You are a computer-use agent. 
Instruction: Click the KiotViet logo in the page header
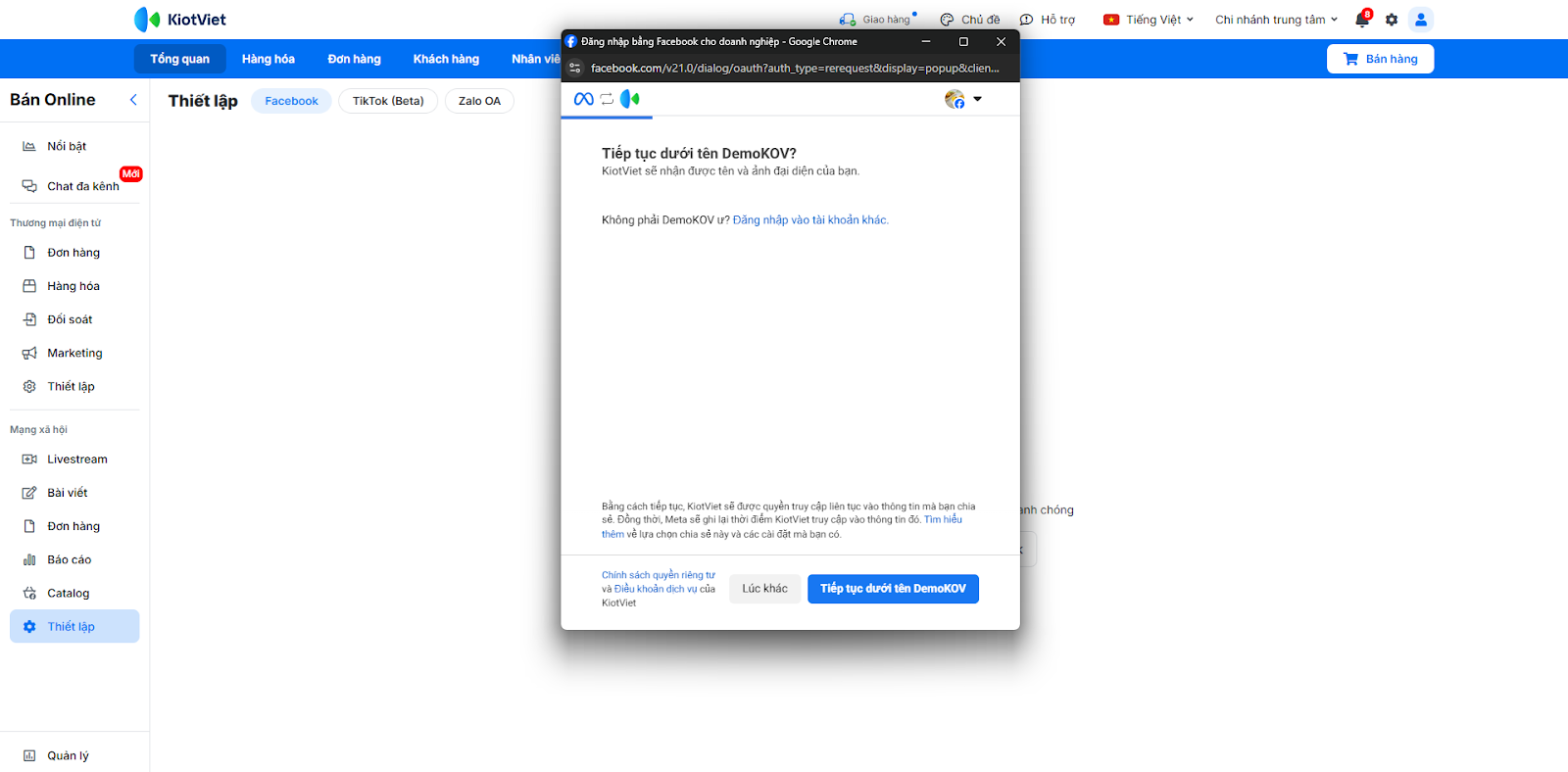(179, 20)
